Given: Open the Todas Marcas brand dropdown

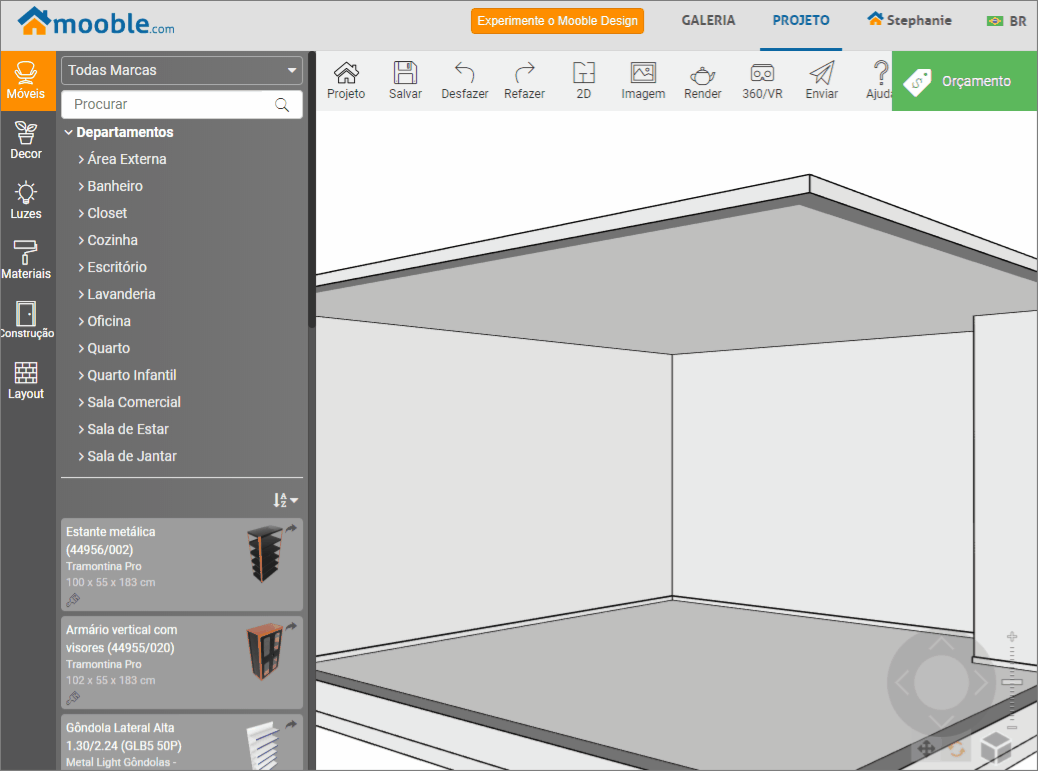Looking at the screenshot, I should point(182,70).
